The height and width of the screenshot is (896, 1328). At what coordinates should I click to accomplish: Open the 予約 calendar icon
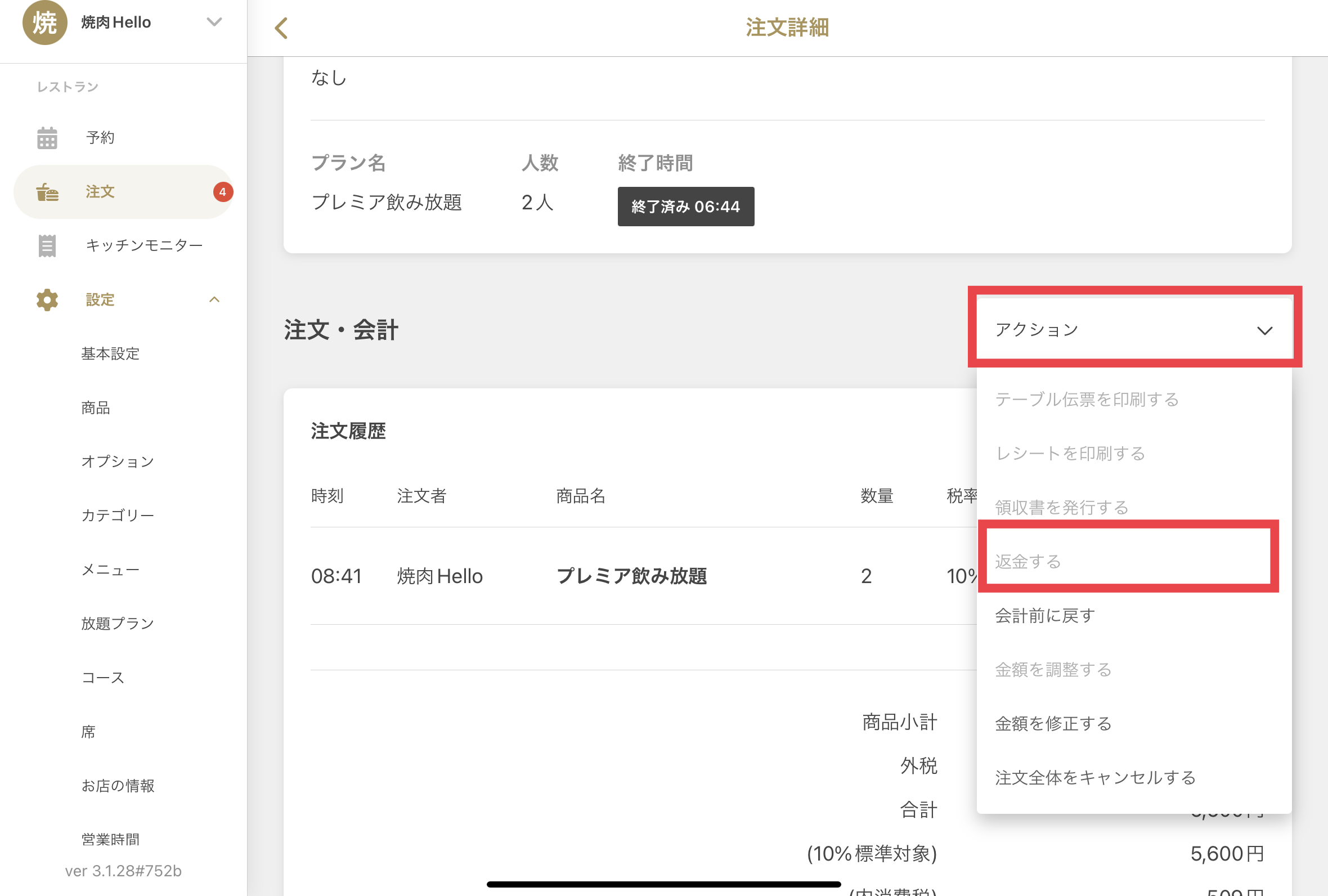point(47,137)
